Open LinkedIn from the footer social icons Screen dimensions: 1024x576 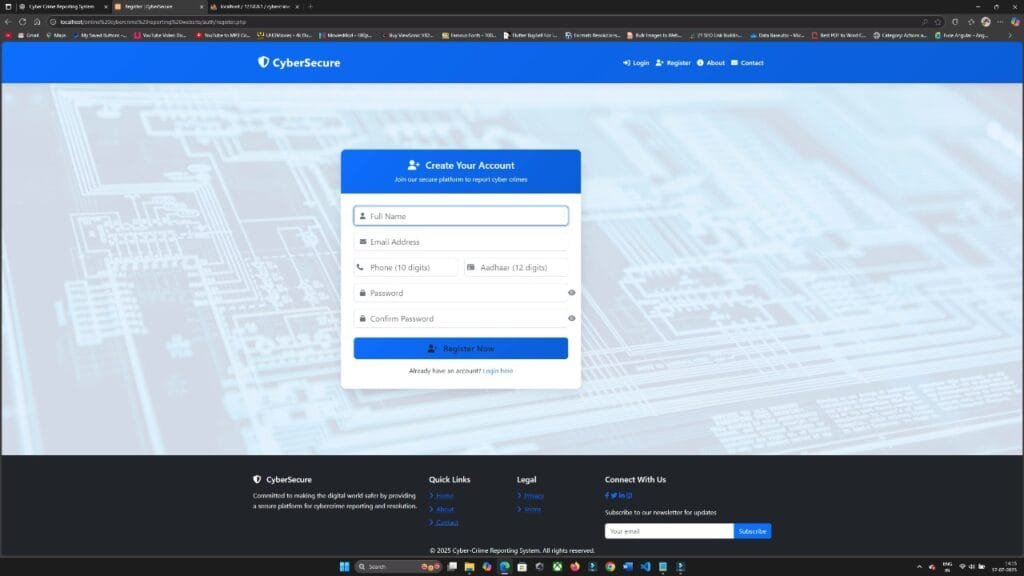point(621,494)
